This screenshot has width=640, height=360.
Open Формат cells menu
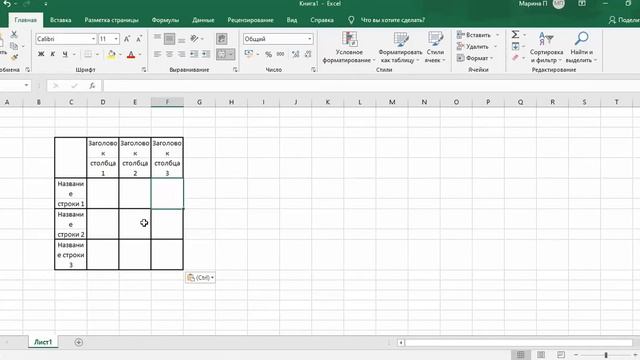(x=475, y=58)
